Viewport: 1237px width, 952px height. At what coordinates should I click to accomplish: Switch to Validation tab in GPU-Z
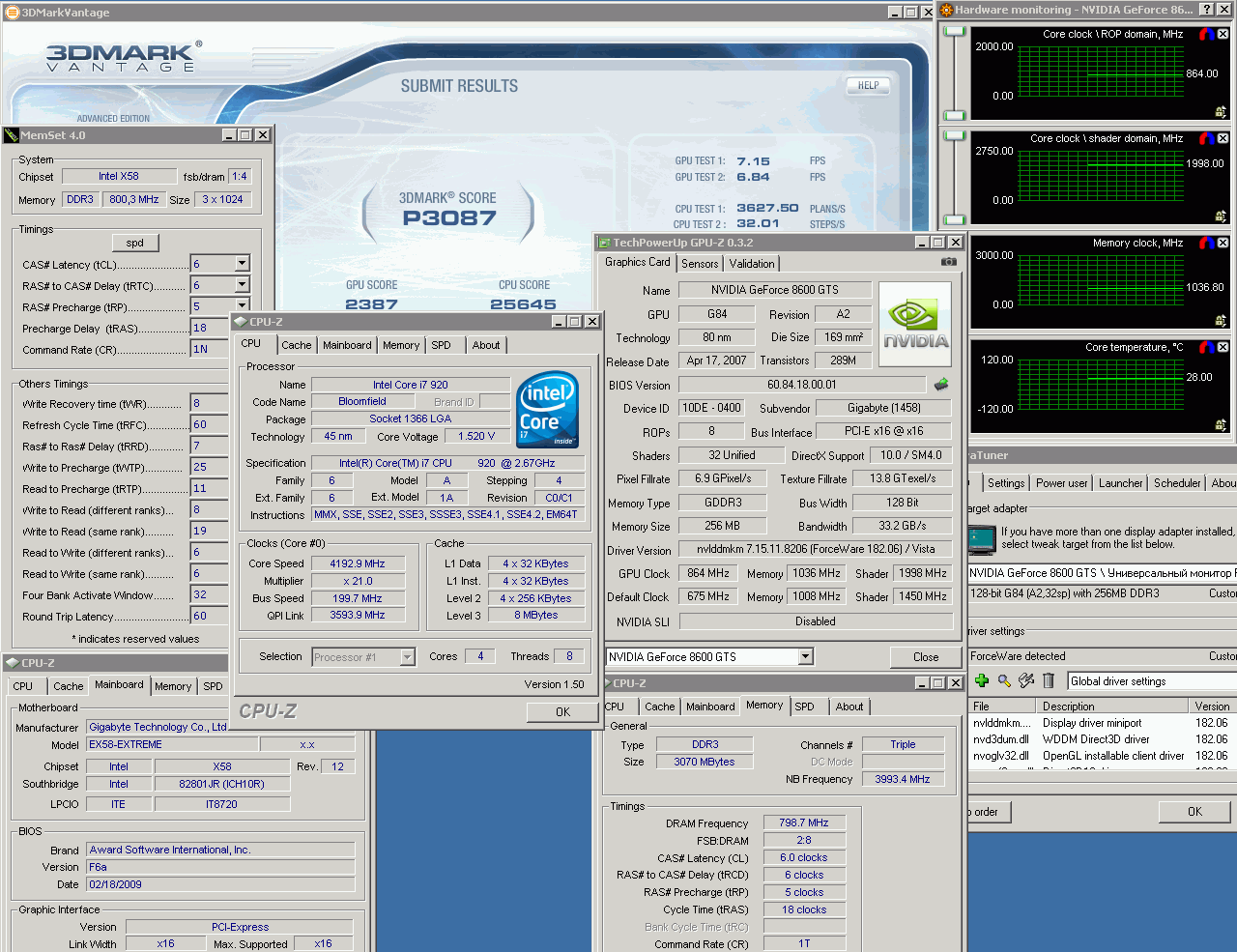[x=752, y=264]
